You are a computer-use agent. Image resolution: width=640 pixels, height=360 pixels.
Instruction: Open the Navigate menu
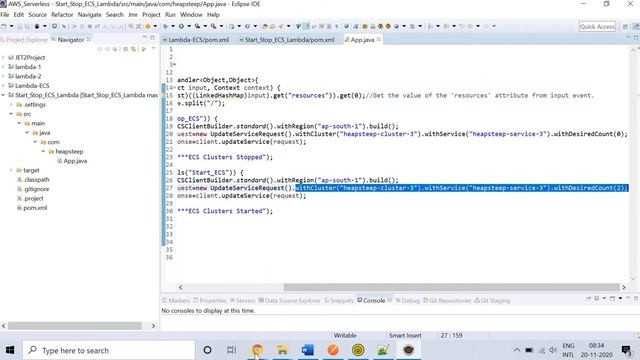tap(89, 15)
